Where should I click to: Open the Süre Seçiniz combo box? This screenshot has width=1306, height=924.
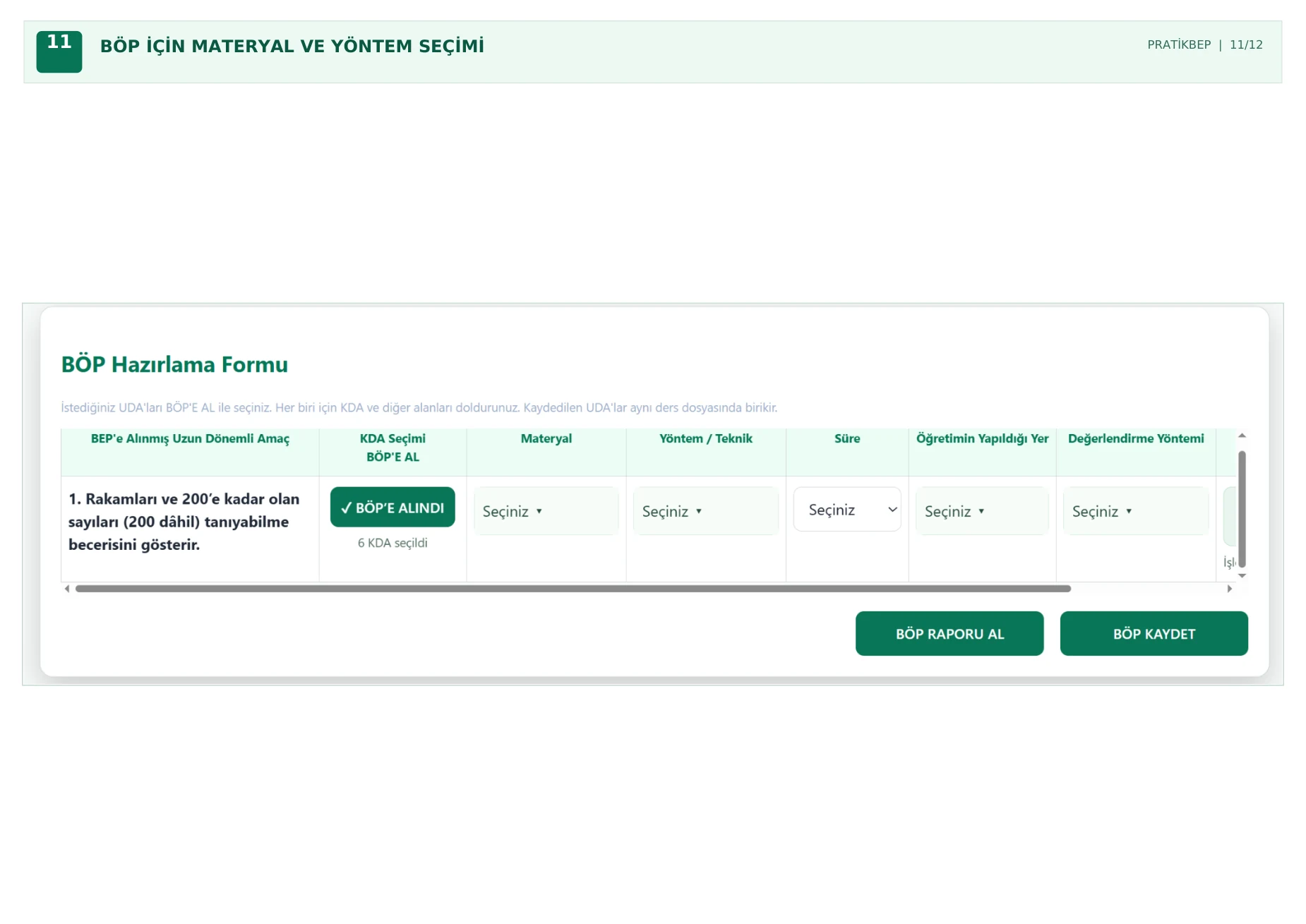(x=847, y=509)
